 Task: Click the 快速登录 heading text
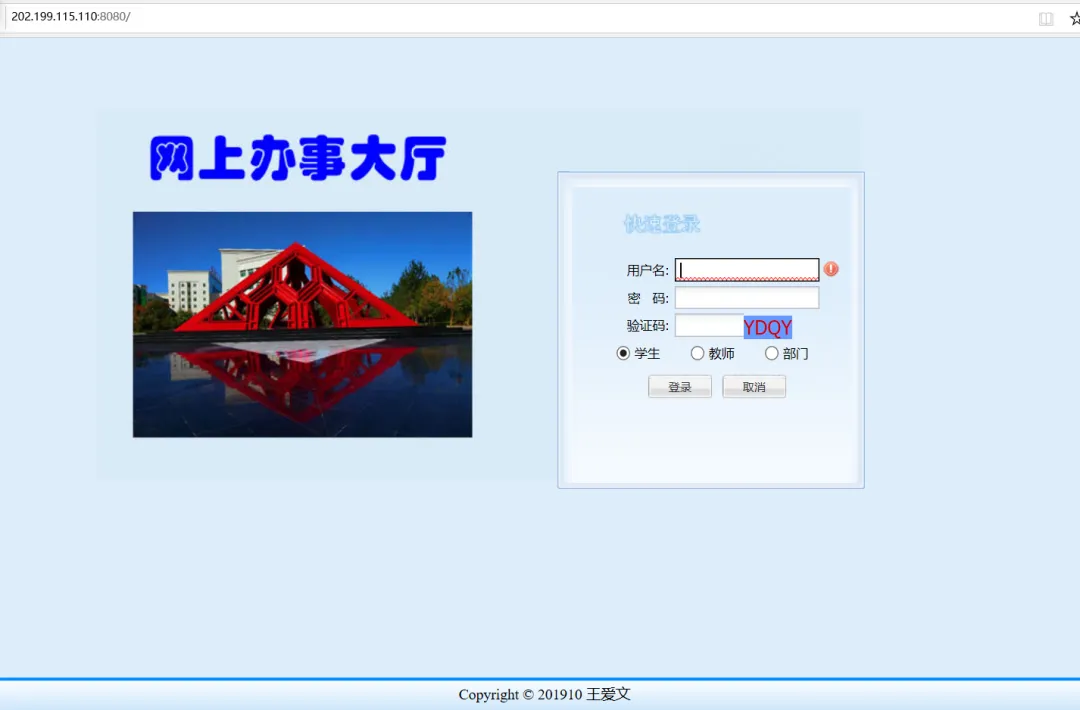click(x=661, y=224)
